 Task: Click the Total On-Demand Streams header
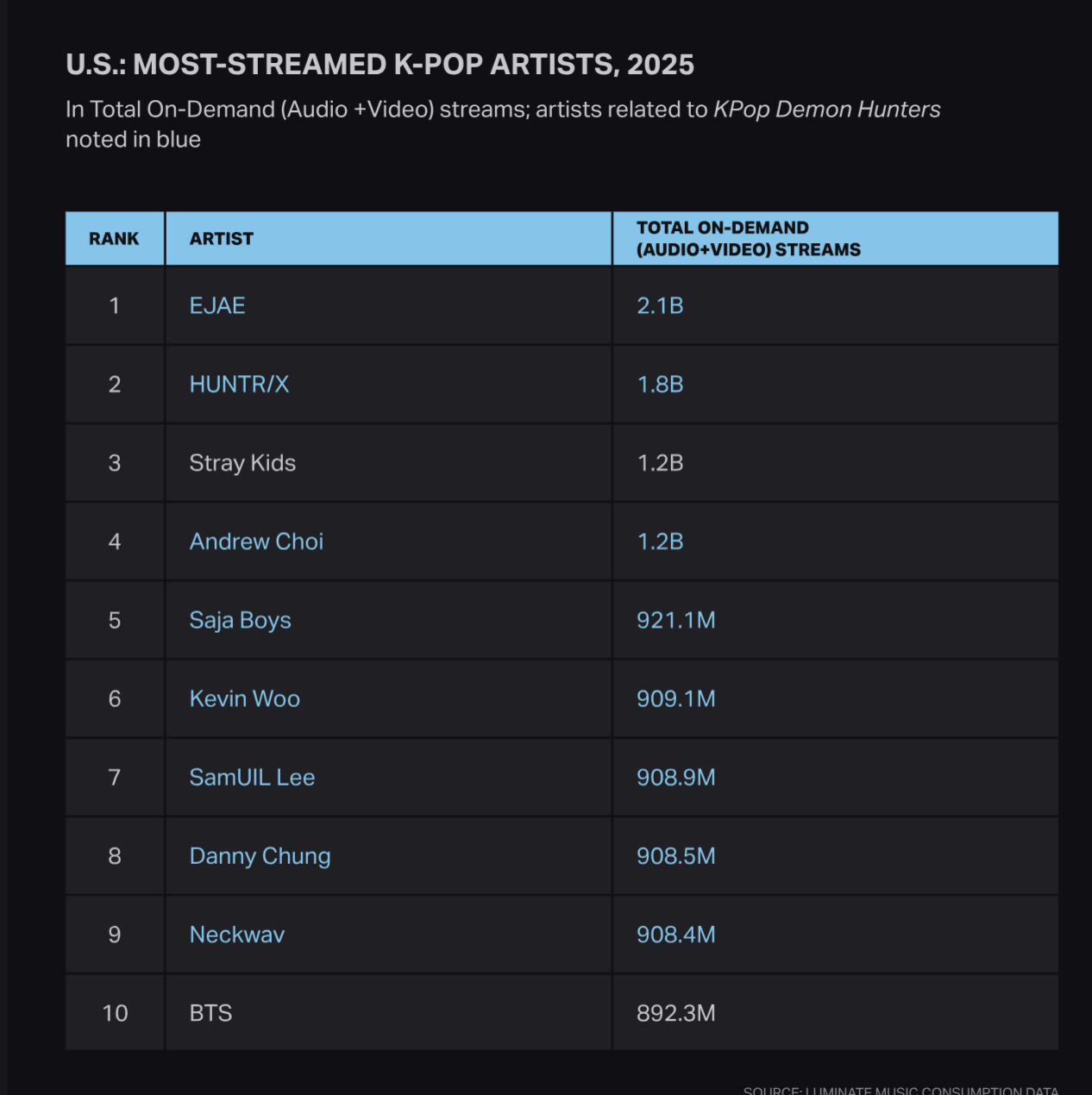point(748,239)
